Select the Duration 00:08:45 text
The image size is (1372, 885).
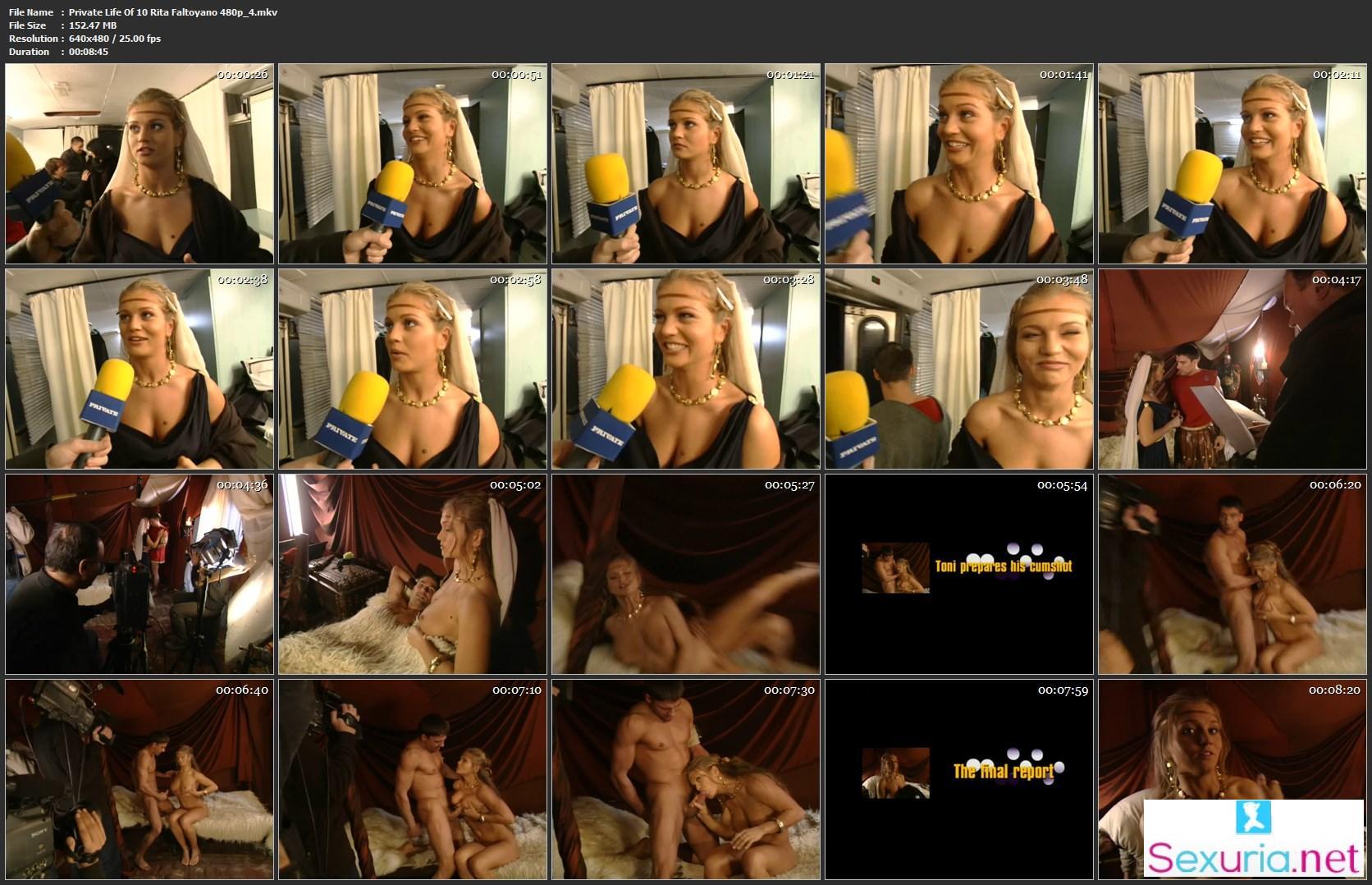pyautogui.click(x=89, y=52)
